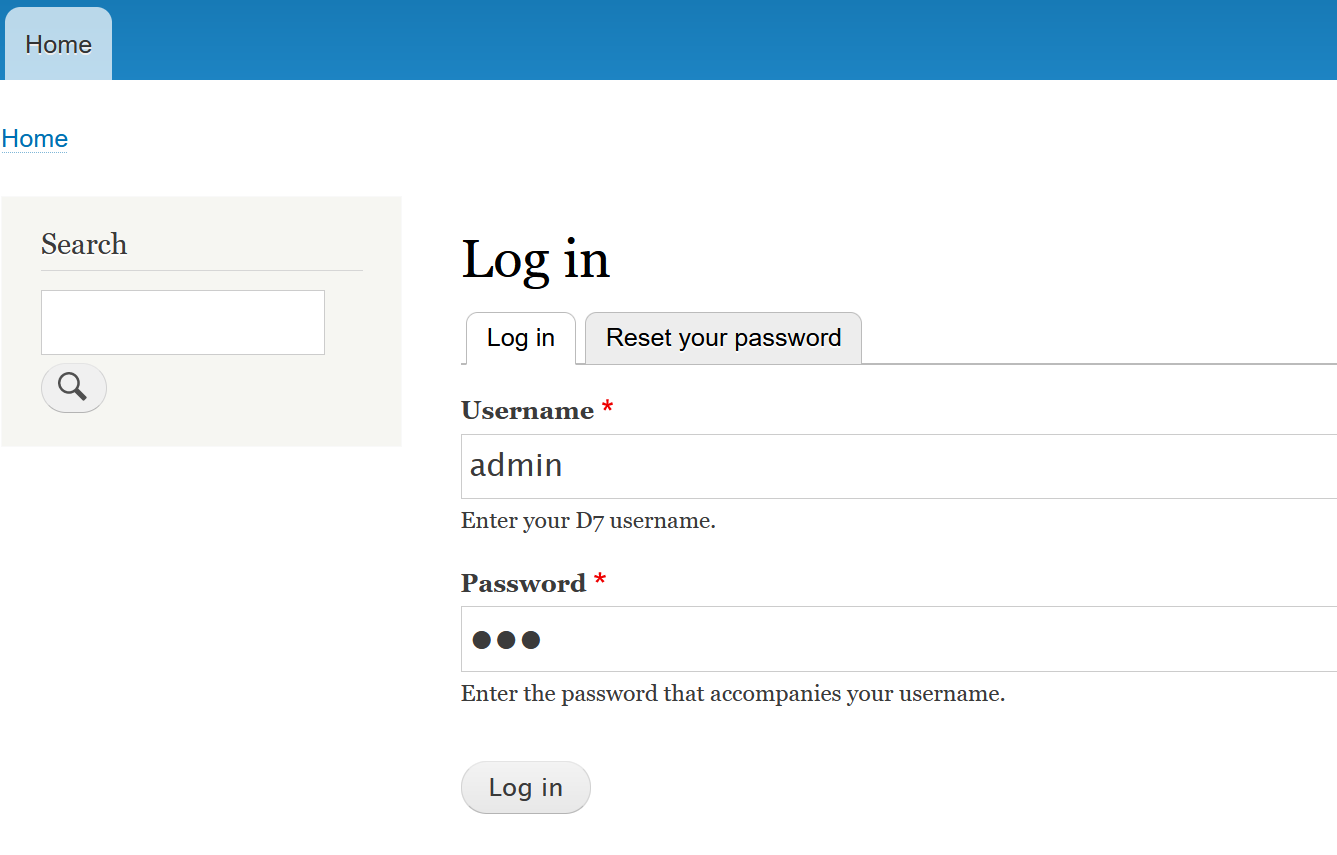Click an empty area of the blue header bar
The width and height of the screenshot is (1337, 855).
[700, 40]
